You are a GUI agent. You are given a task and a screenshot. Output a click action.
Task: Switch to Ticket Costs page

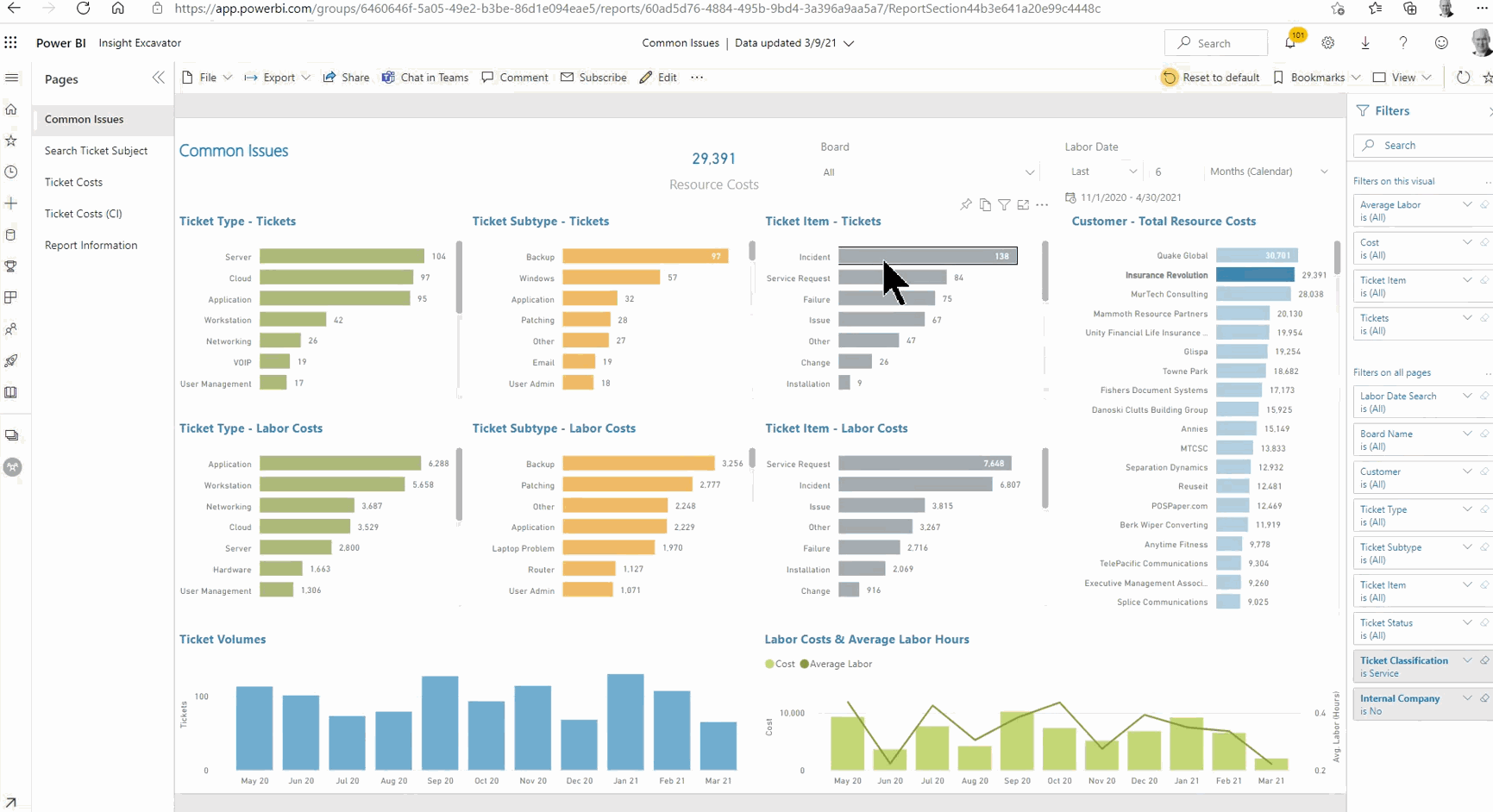73,183
